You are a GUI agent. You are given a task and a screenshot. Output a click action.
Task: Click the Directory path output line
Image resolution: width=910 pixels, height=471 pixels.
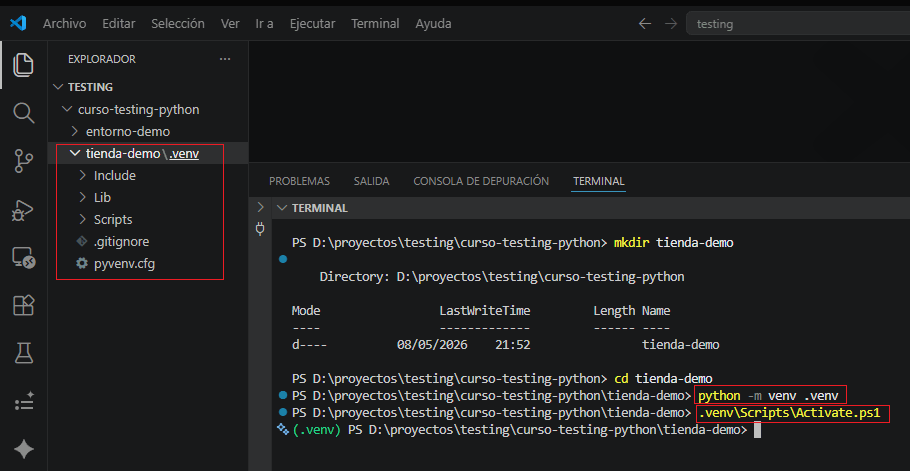coord(502,277)
